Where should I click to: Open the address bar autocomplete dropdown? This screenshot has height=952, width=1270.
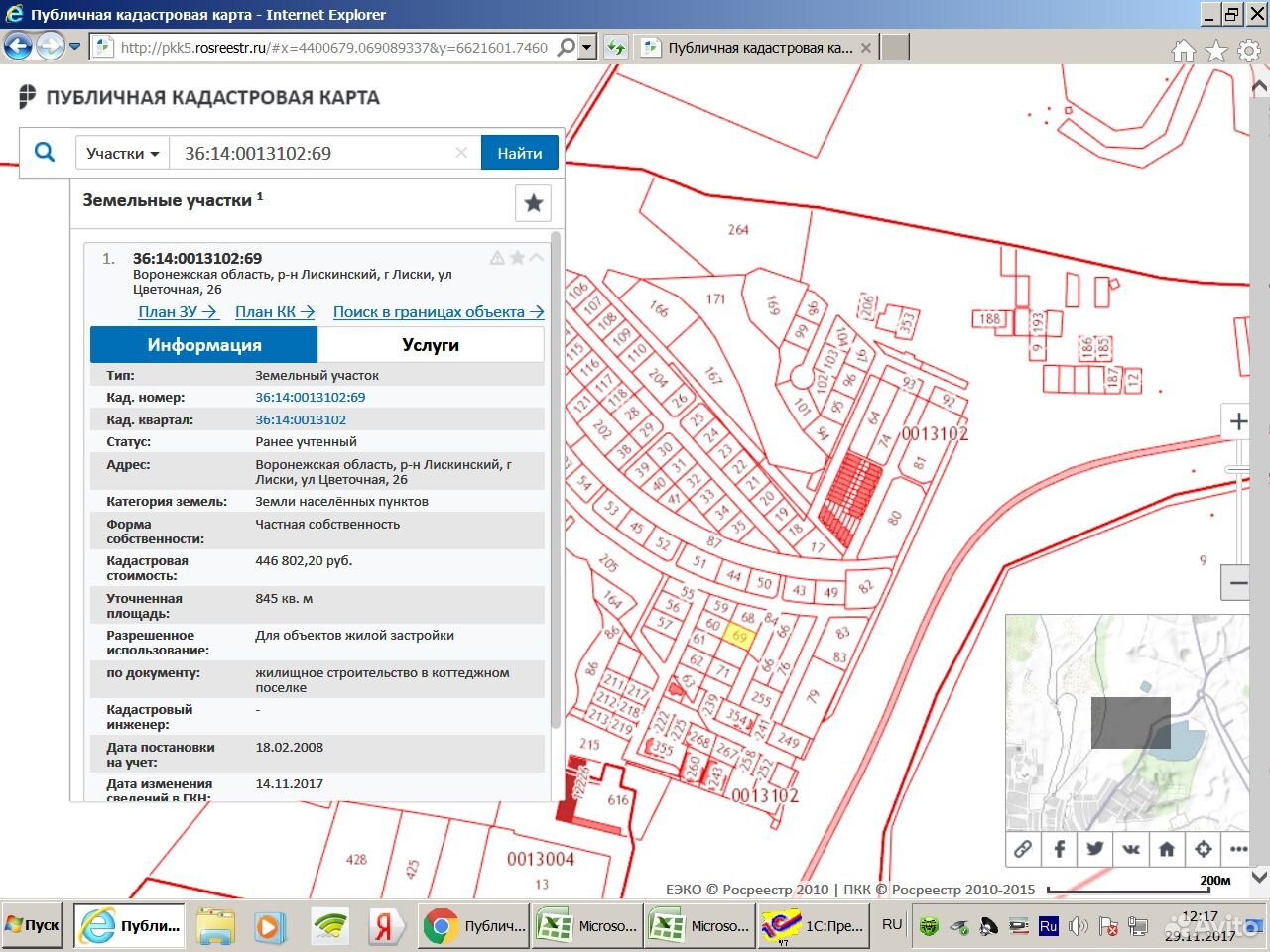click(x=586, y=47)
